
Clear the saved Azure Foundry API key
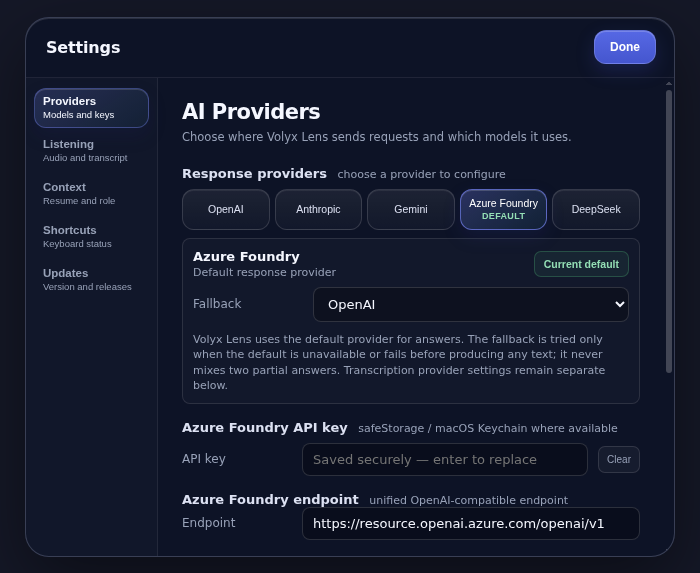(x=619, y=459)
